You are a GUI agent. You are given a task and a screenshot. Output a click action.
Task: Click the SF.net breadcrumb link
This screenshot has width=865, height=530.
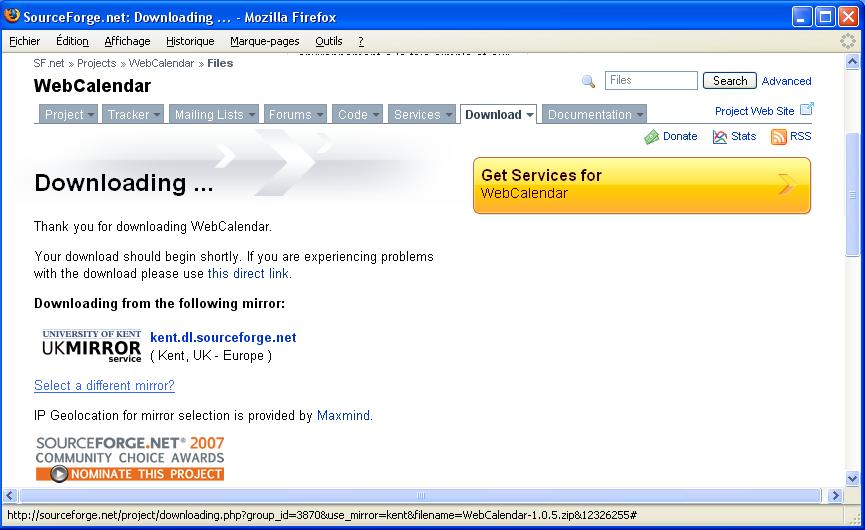tap(49, 63)
